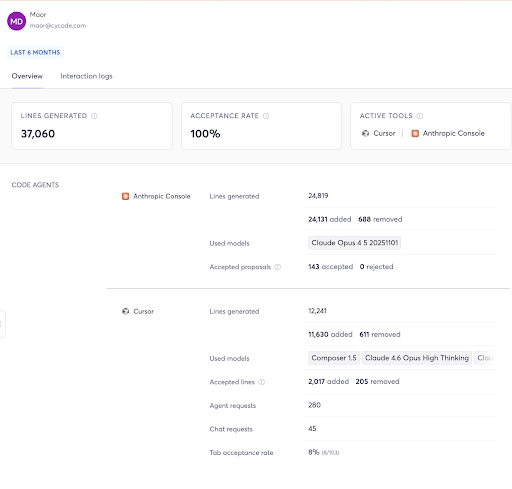Click the Composer 1.5 model tag
Viewport: 512px width, 489px height.
pos(334,358)
